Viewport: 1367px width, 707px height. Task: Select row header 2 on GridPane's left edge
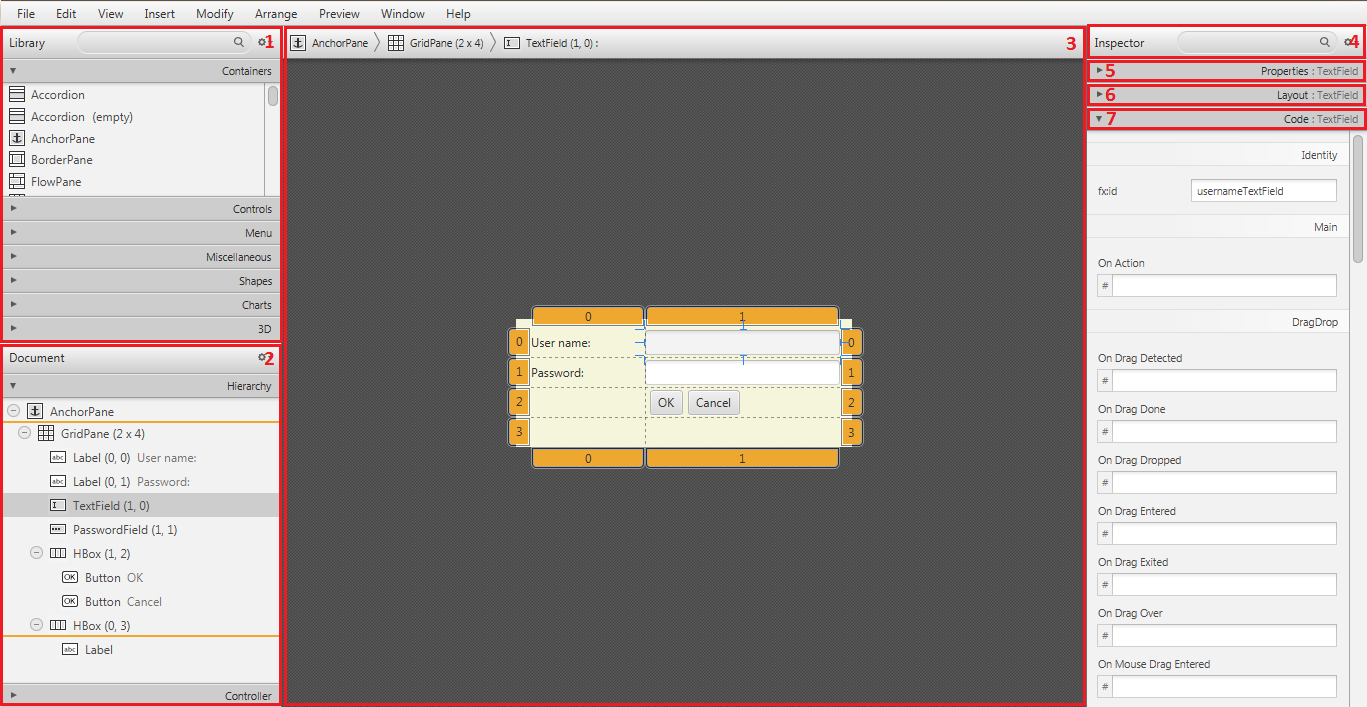[519, 403]
